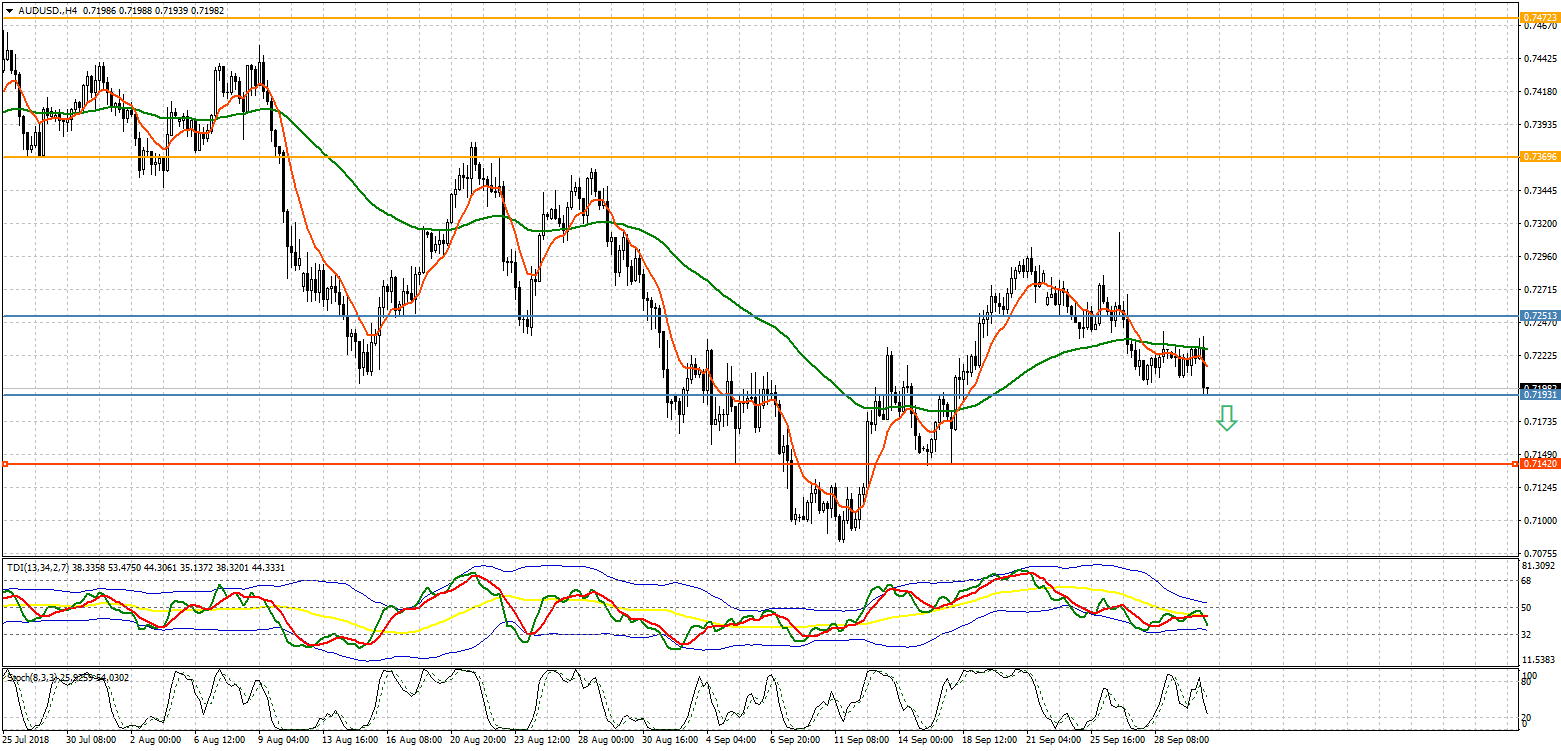Screen dimensions: 1561x751
Task: Click the triangle beside AUDUSD chart title
Action: click(x=8, y=9)
